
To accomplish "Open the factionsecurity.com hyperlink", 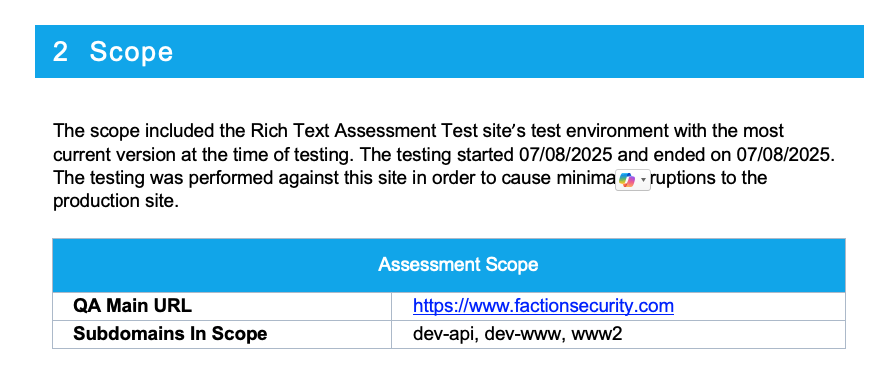I will (x=543, y=306).
